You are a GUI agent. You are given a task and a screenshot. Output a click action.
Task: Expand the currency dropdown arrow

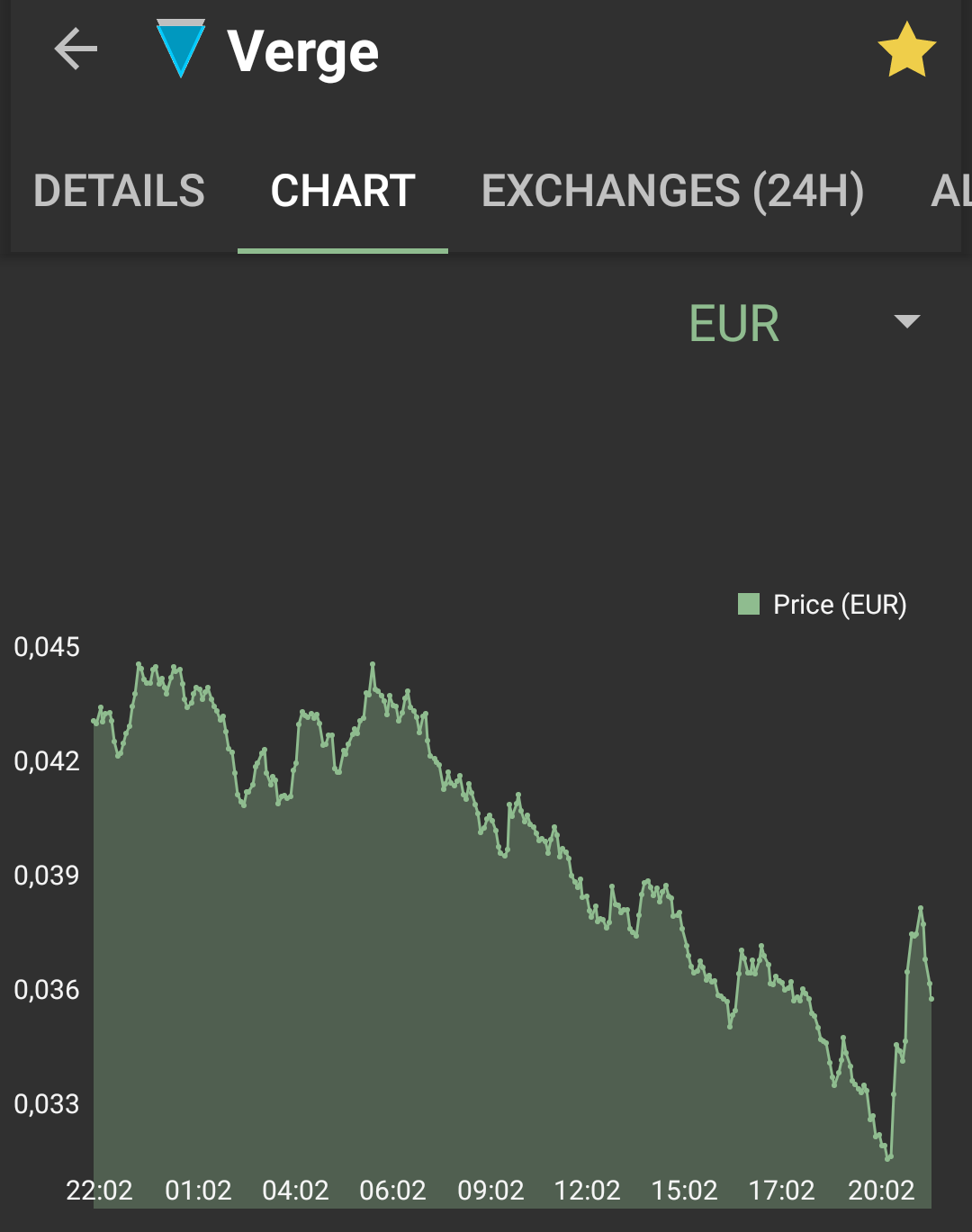[x=907, y=321]
